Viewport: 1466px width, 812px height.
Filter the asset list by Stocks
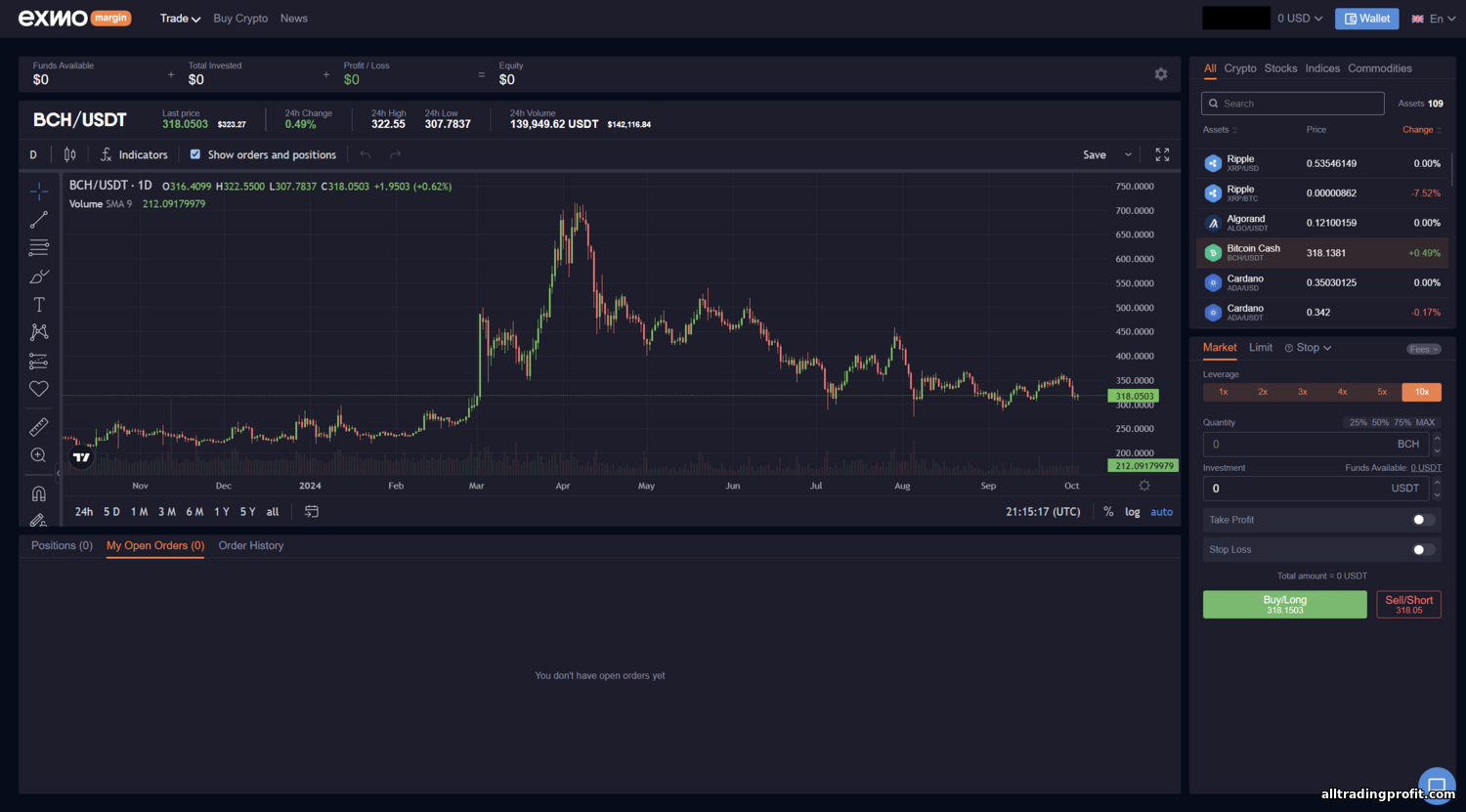click(1280, 68)
